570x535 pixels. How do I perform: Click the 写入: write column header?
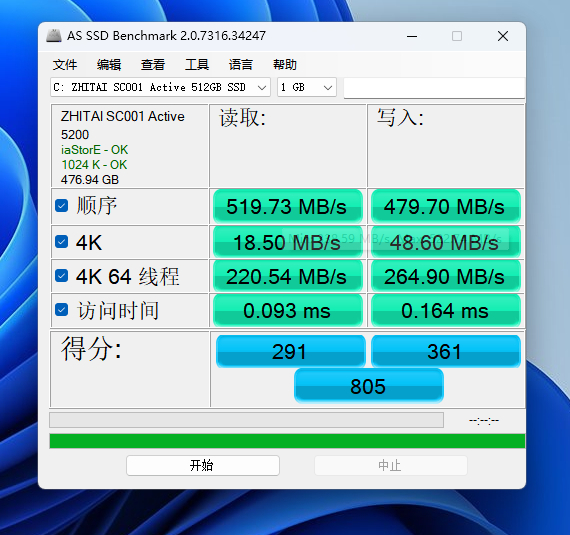[400, 118]
